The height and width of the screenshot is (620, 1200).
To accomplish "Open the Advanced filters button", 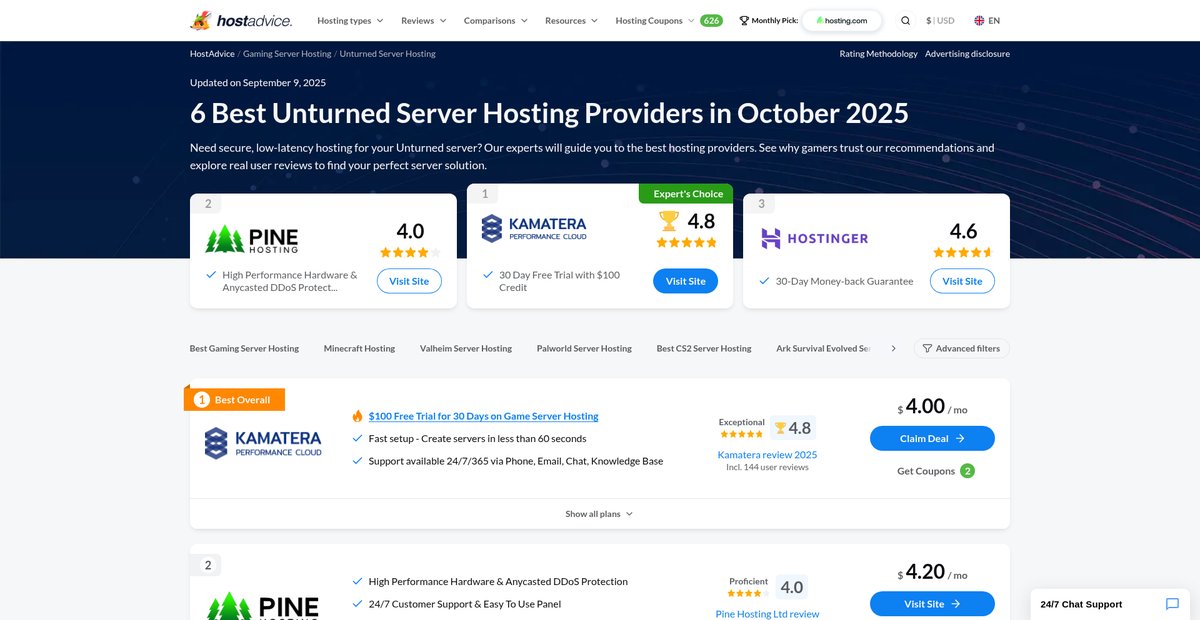I will click(x=961, y=348).
